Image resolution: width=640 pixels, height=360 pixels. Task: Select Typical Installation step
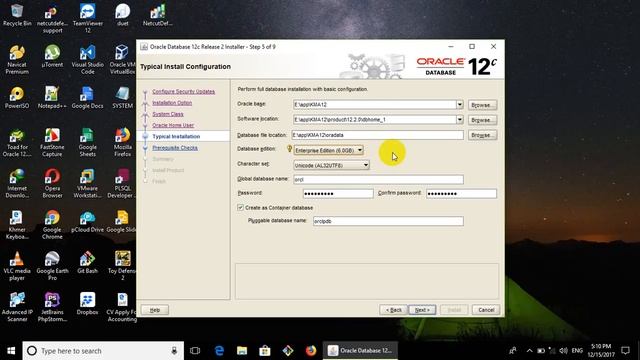(176, 136)
